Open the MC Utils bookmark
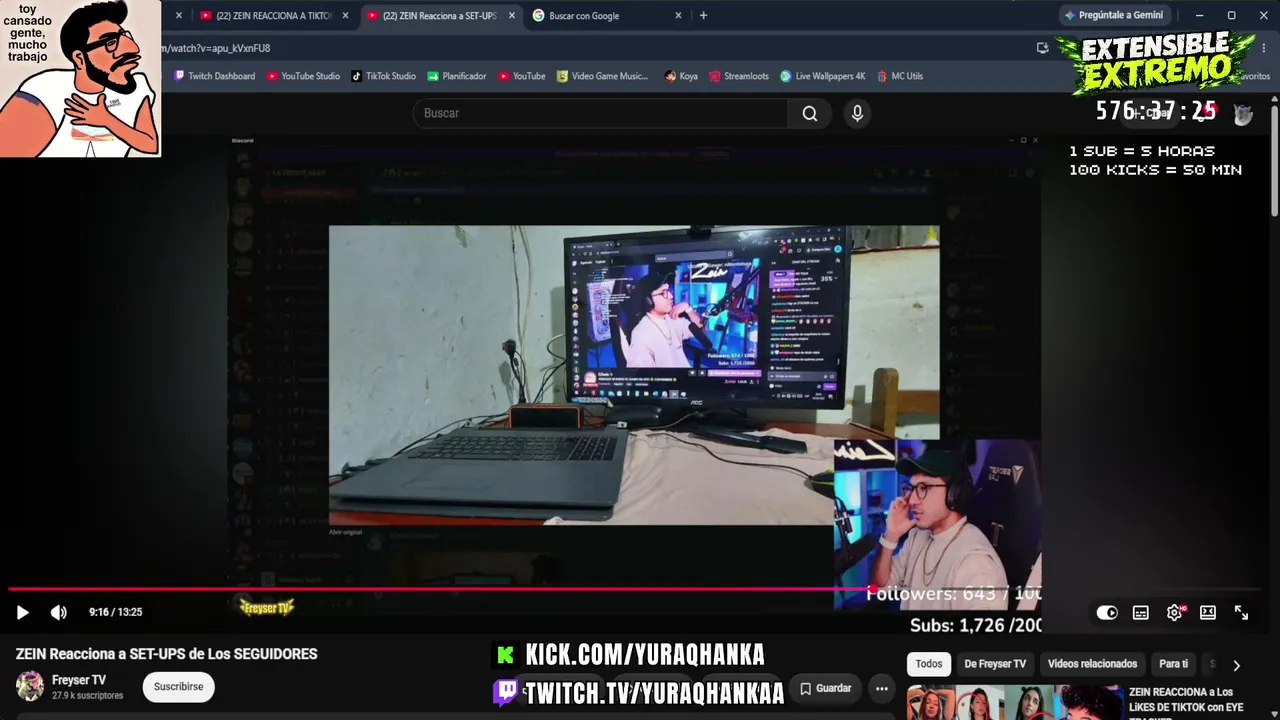This screenshot has height=720, width=1280. pyautogui.click(x=900, y=76)
